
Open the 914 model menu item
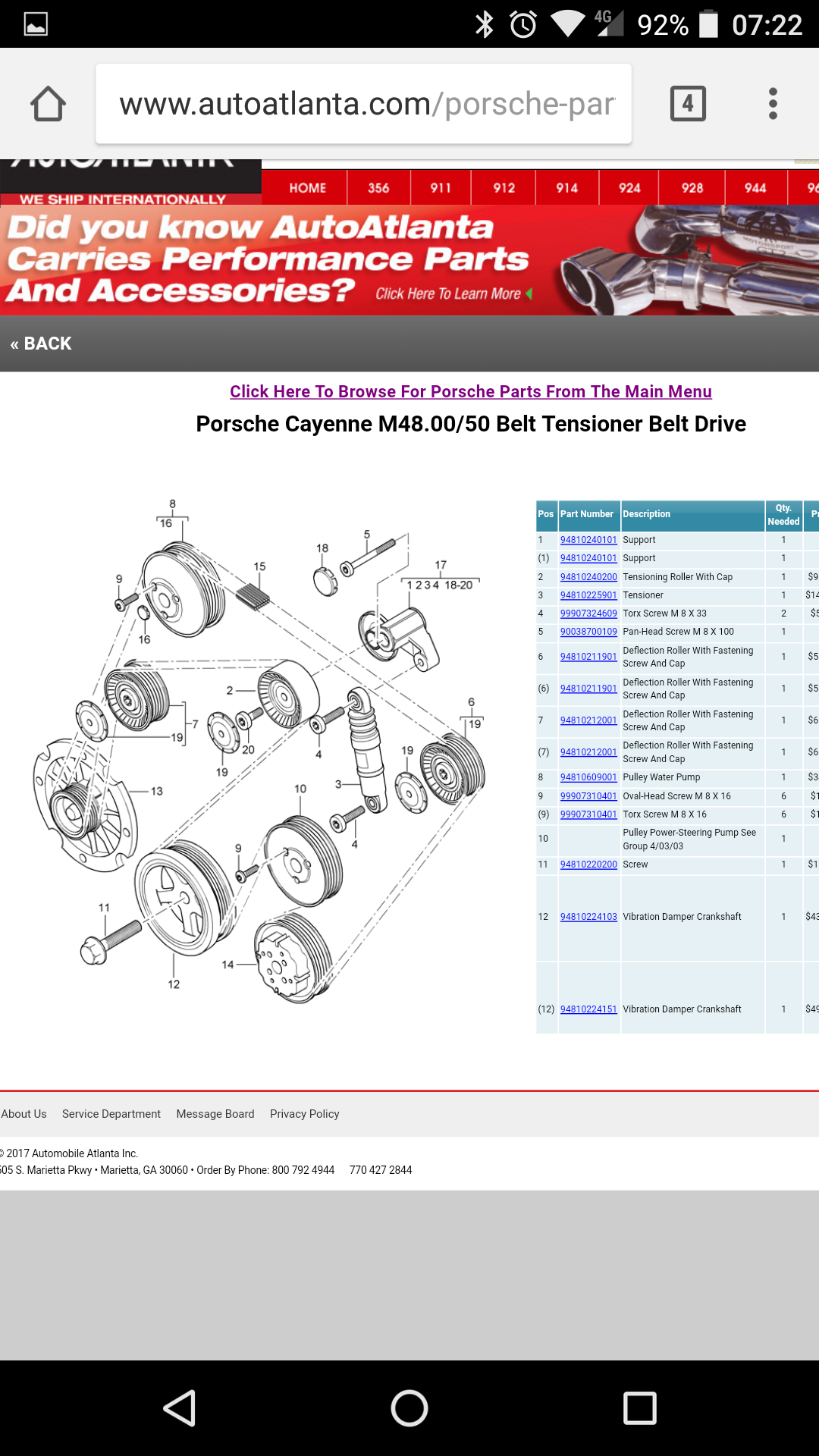[566, 188]
